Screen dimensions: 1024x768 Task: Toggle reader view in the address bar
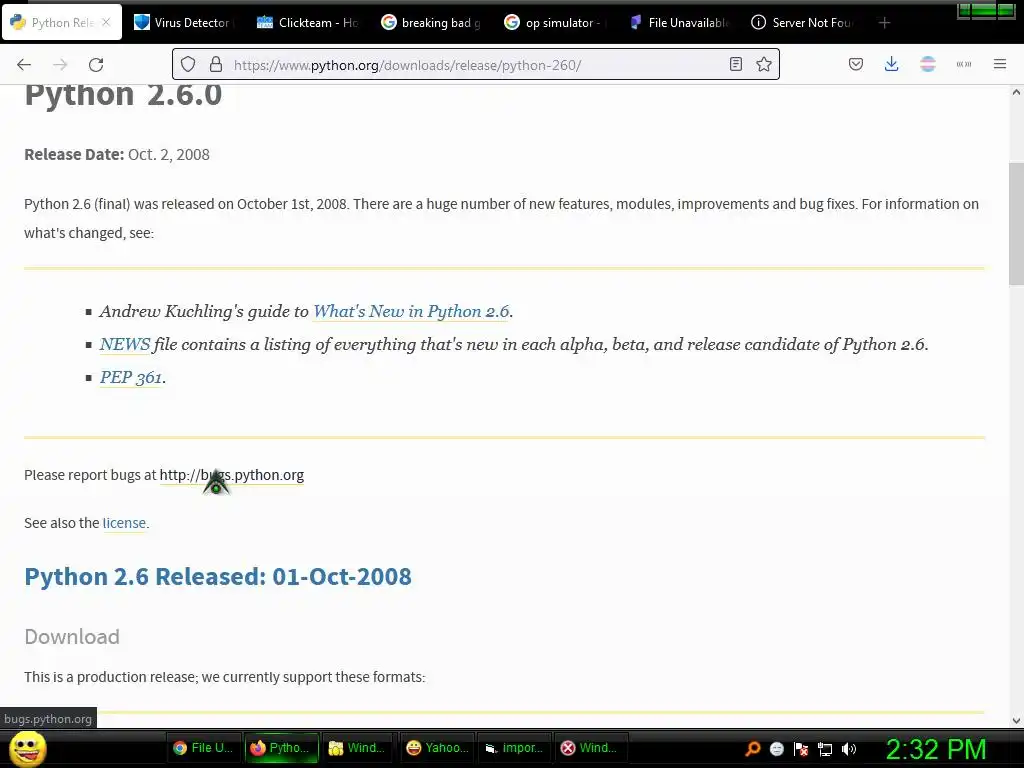tap(736, 64)
